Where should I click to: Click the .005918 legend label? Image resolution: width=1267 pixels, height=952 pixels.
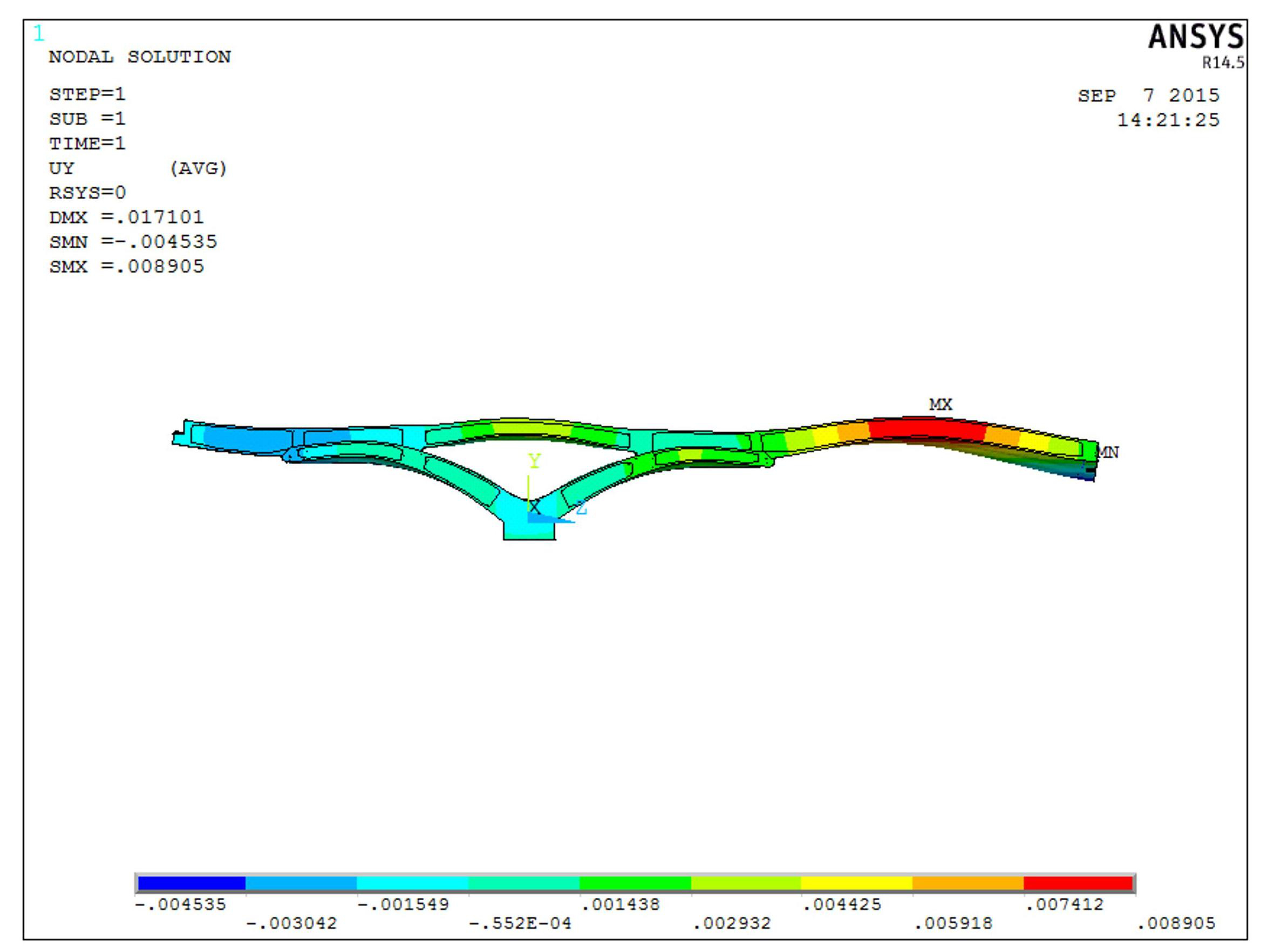point(953,923)
